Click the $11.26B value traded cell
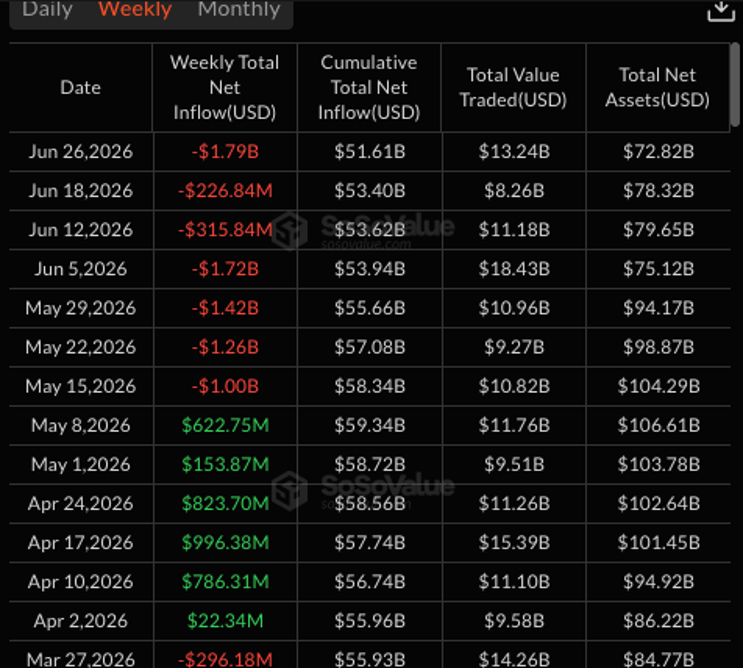The height and width of the screenshot is (668, 743). pyautogui.click(x=514, y=504)
